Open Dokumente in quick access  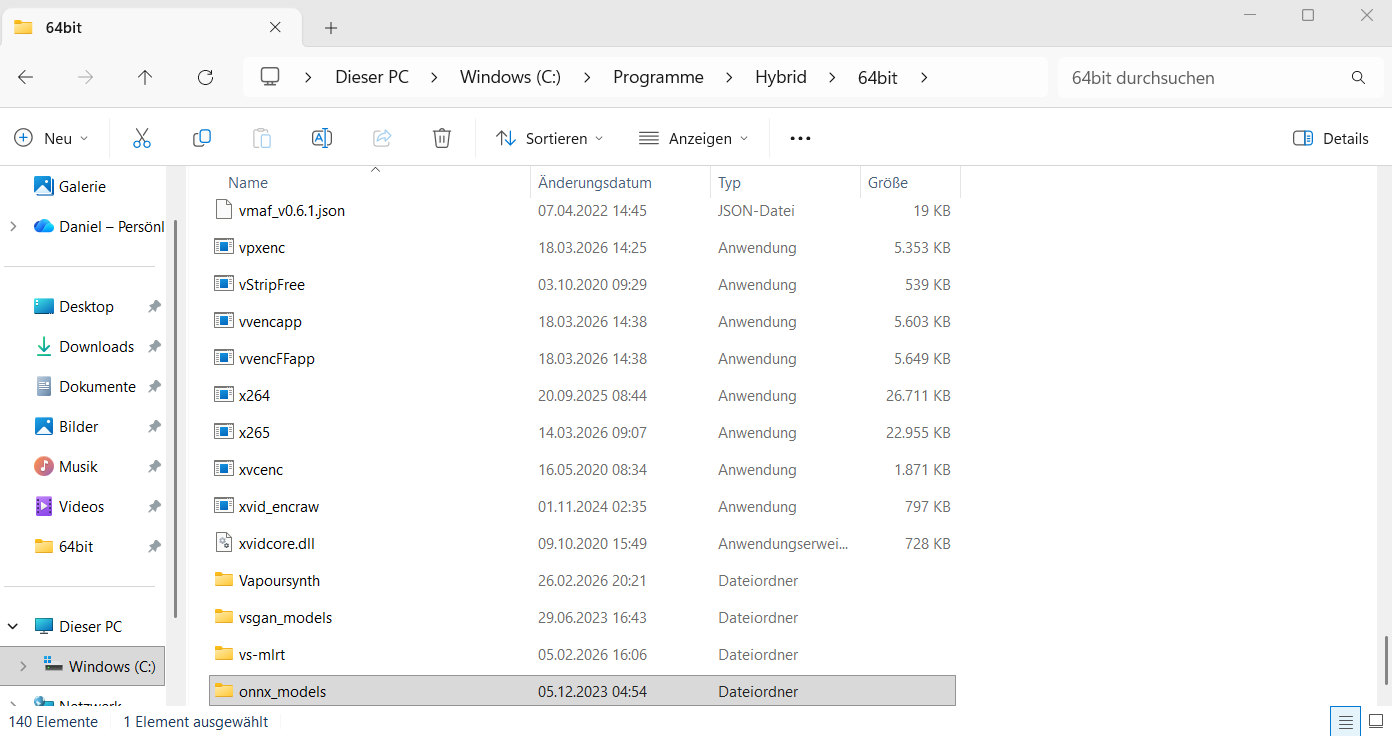pos(97,386)
